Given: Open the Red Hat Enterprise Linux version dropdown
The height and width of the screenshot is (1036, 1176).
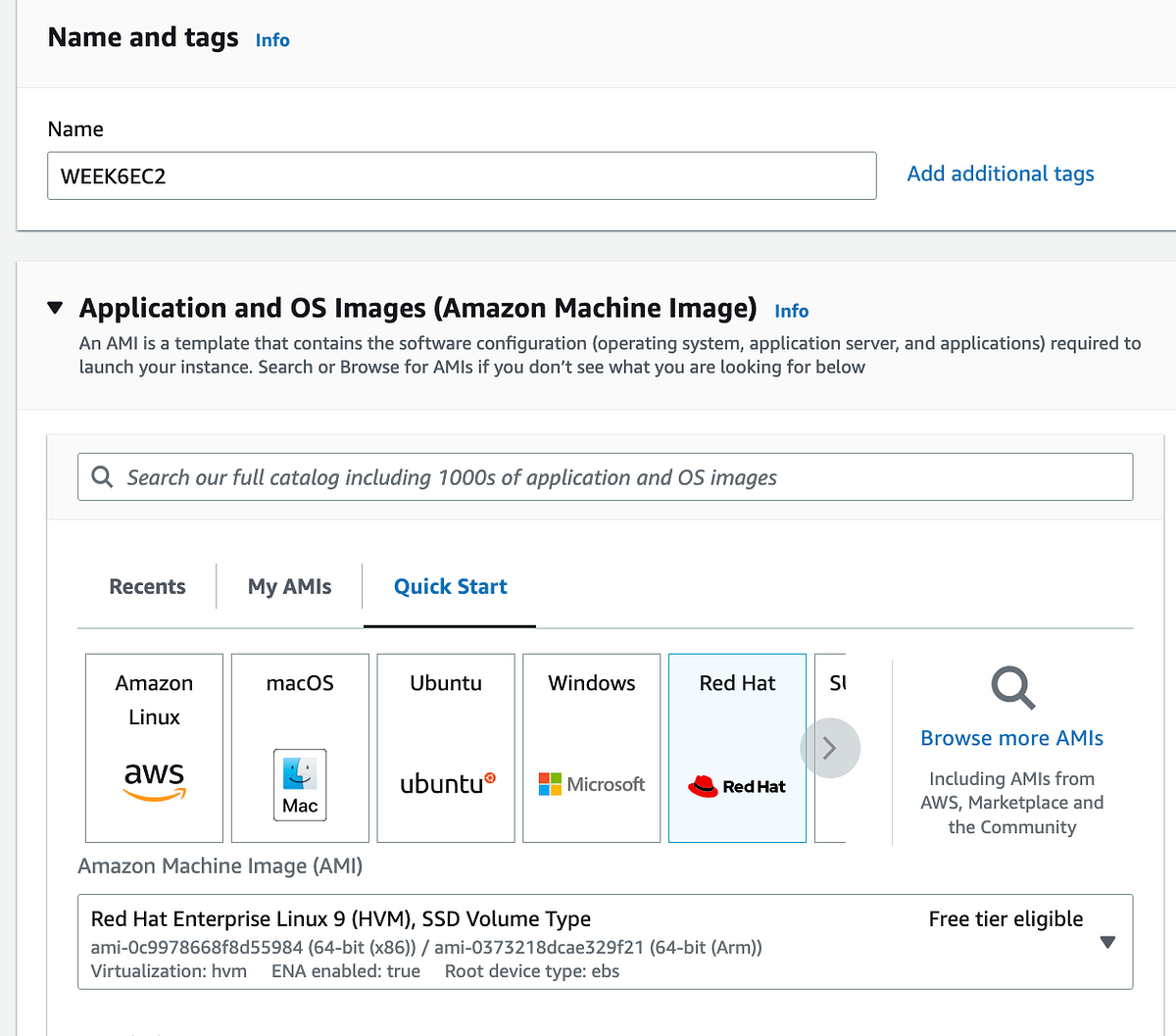Looking at the screenshot, I should pos(1107,941).
